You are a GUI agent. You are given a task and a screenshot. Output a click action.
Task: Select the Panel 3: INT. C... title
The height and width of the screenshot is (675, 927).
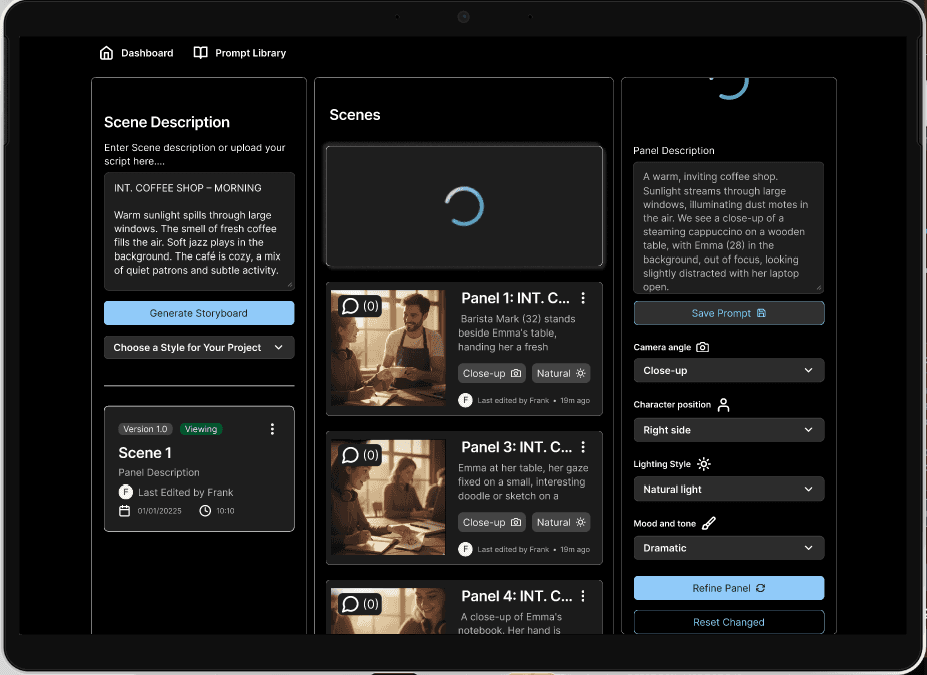pos(516,447)
